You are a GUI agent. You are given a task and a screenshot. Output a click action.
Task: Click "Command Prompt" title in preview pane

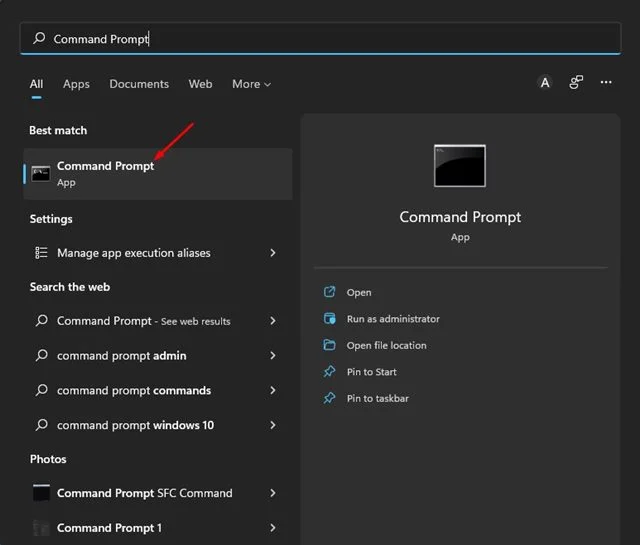tap(460, 217)
